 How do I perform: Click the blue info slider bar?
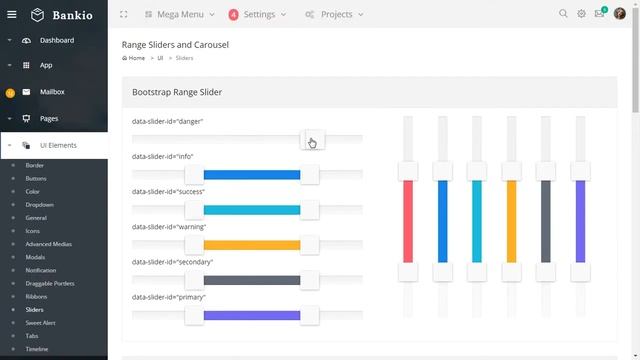click(252, 175)
